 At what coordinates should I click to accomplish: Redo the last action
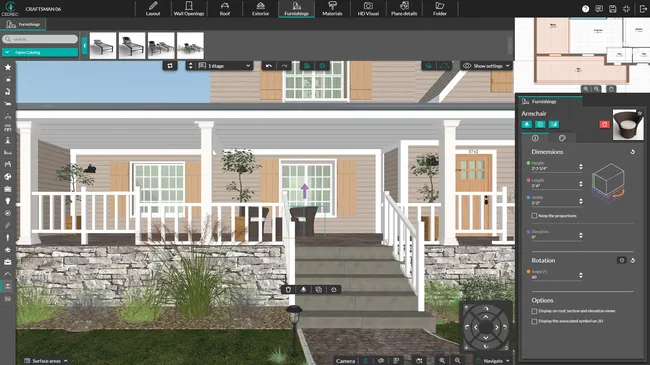click(x=284, y=66)
